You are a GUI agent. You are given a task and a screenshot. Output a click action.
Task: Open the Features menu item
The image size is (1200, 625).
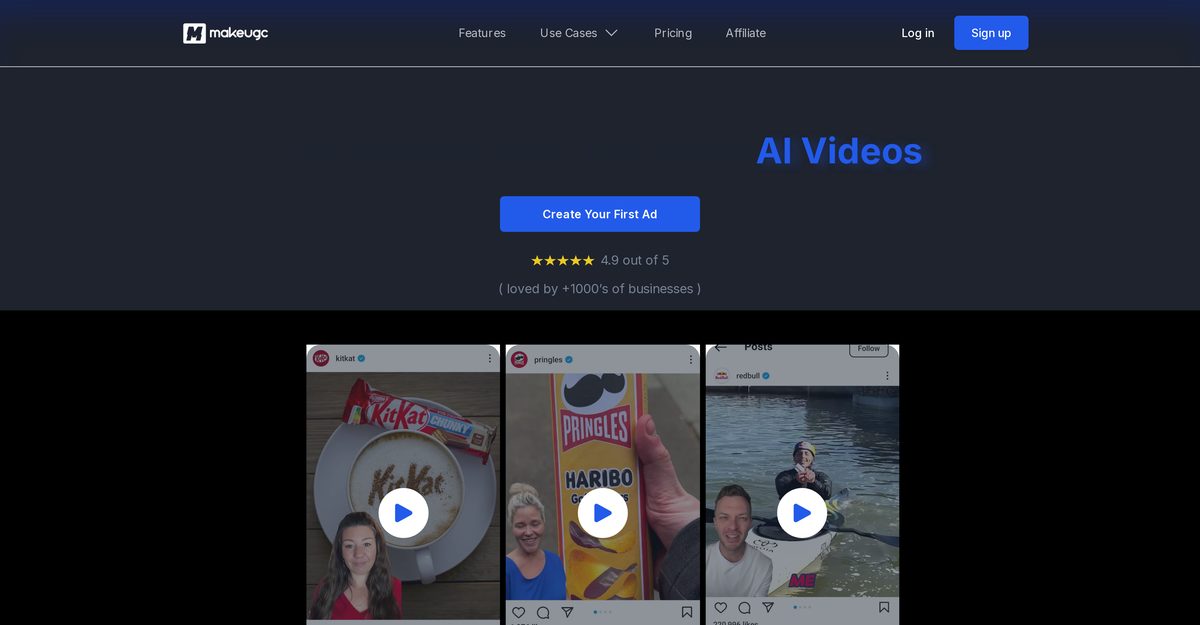482,33
